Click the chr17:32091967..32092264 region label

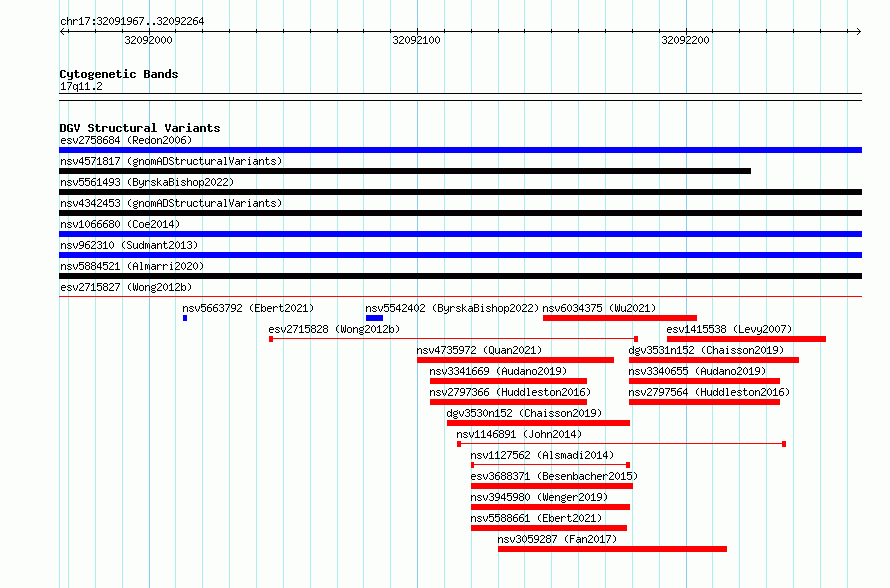click(132, 21)
